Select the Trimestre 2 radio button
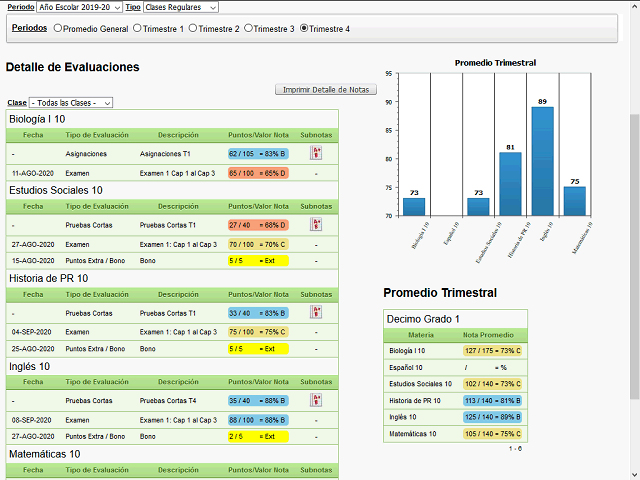 pyautogui.click(x=193, y=28)
